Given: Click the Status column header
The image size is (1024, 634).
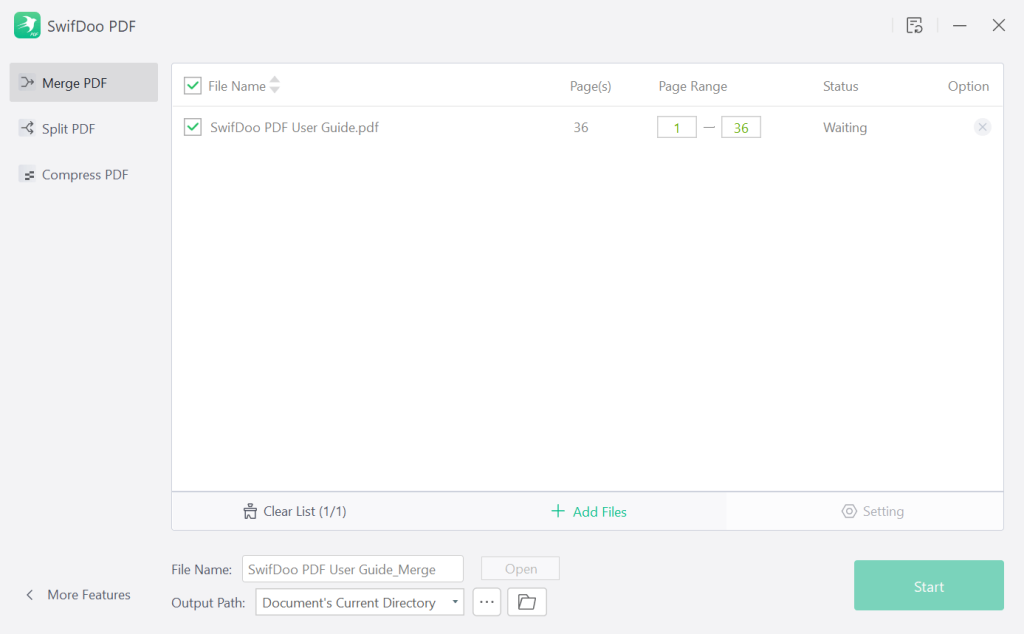Looking at the screenshot, I should [840, 86].
